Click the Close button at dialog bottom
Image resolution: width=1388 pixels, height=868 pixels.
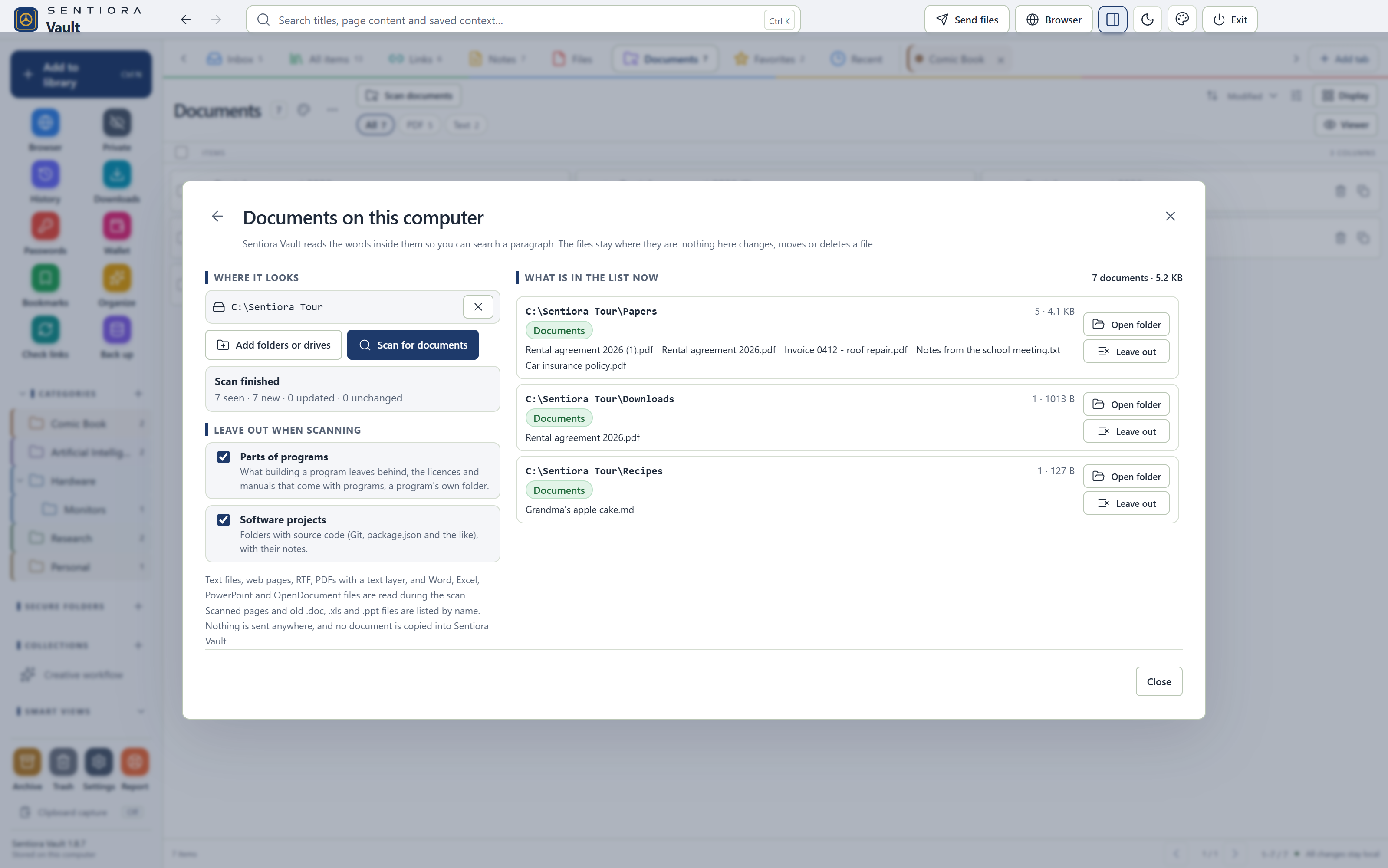[1158, 681]
